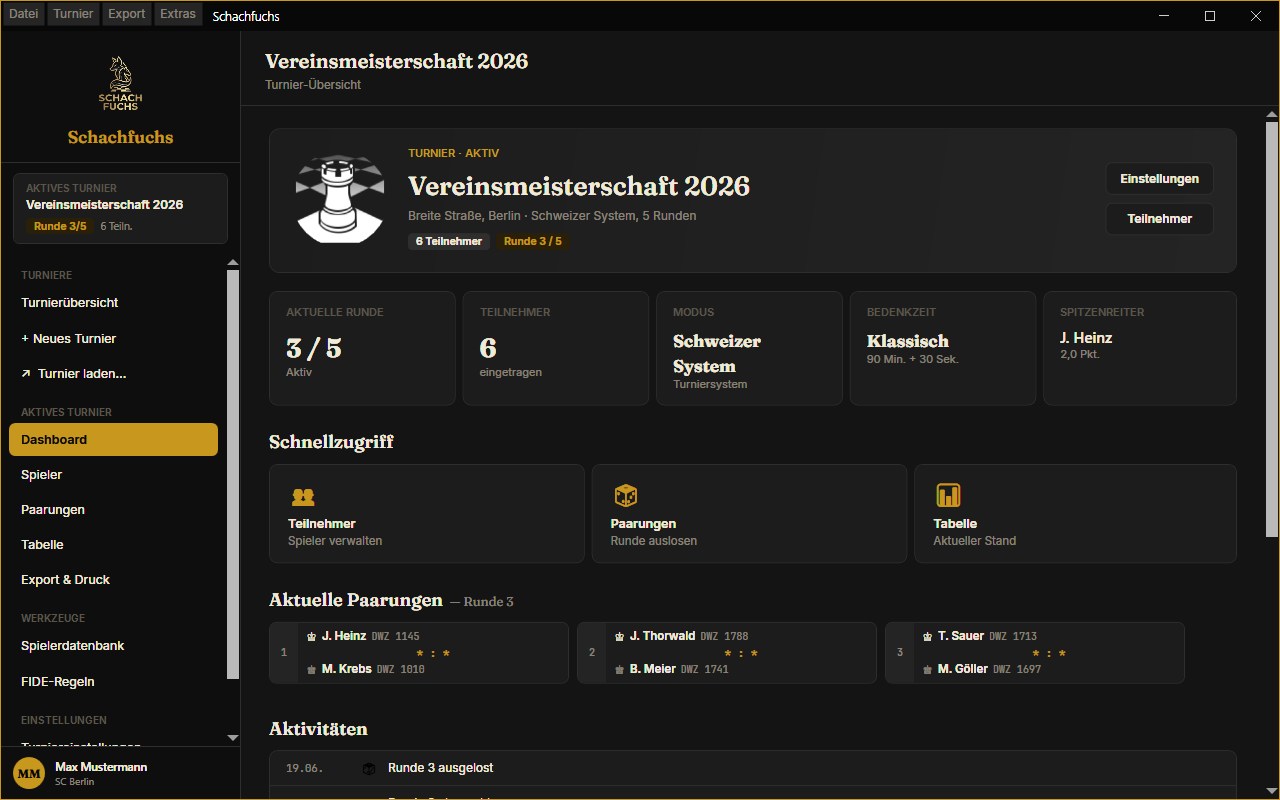Click the Tabelle chart icon in Schnellzugriff
The width and height of the screenshot is (1280, 800).
pyautogui.click(x=948, y=496)
